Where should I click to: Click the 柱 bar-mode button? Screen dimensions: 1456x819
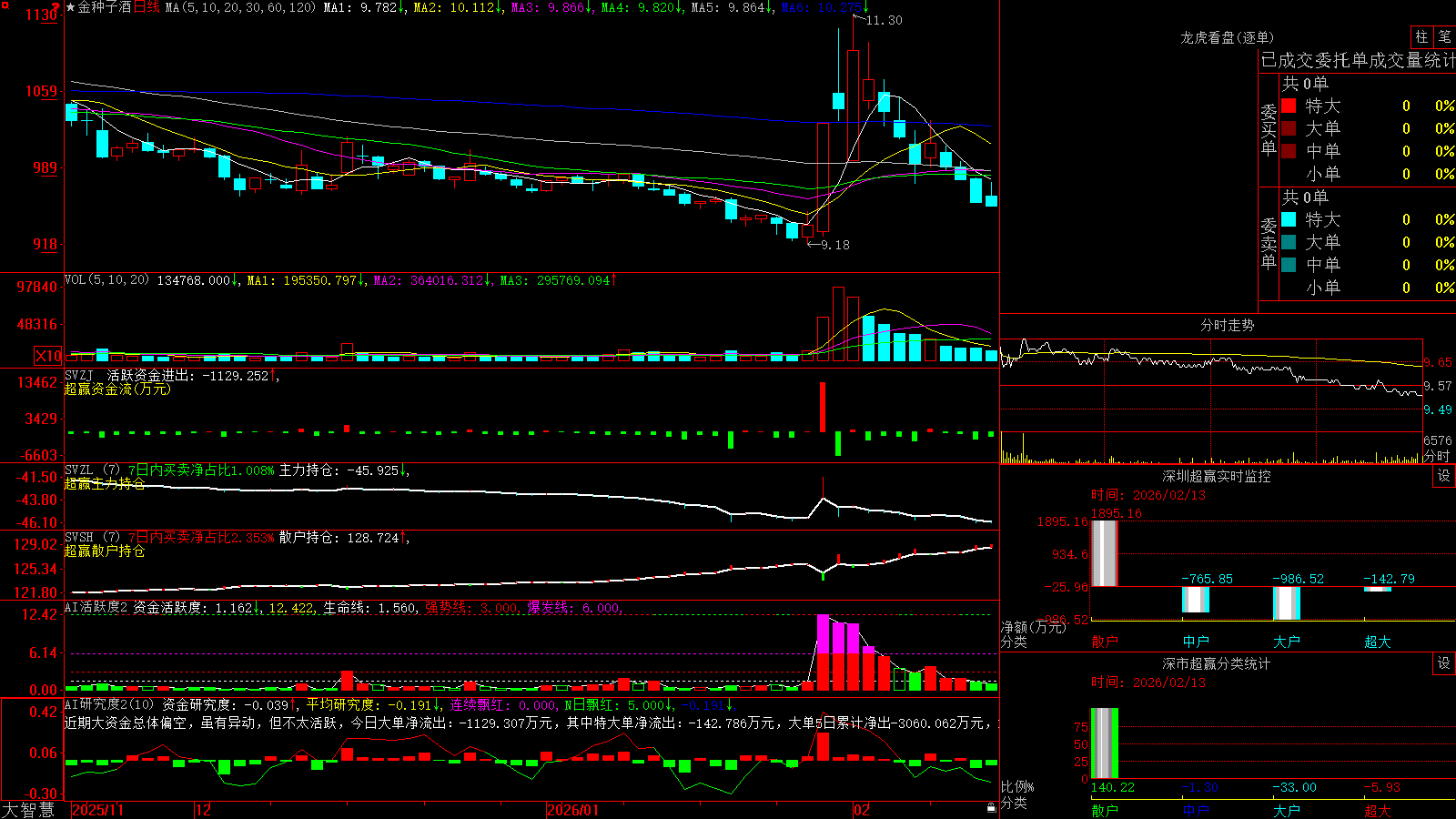1421,36
